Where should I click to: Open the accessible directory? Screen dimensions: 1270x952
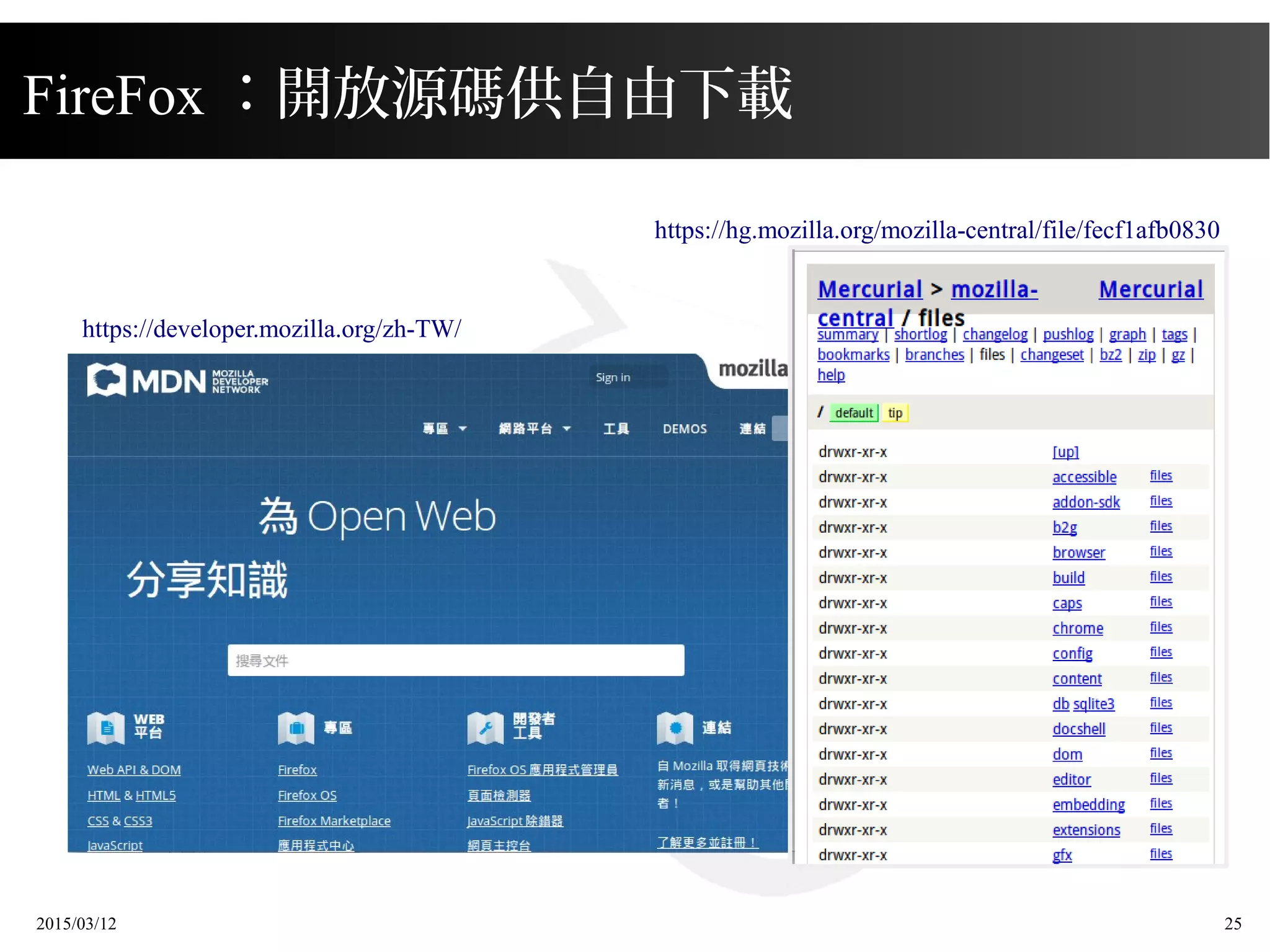(1084, 477)
